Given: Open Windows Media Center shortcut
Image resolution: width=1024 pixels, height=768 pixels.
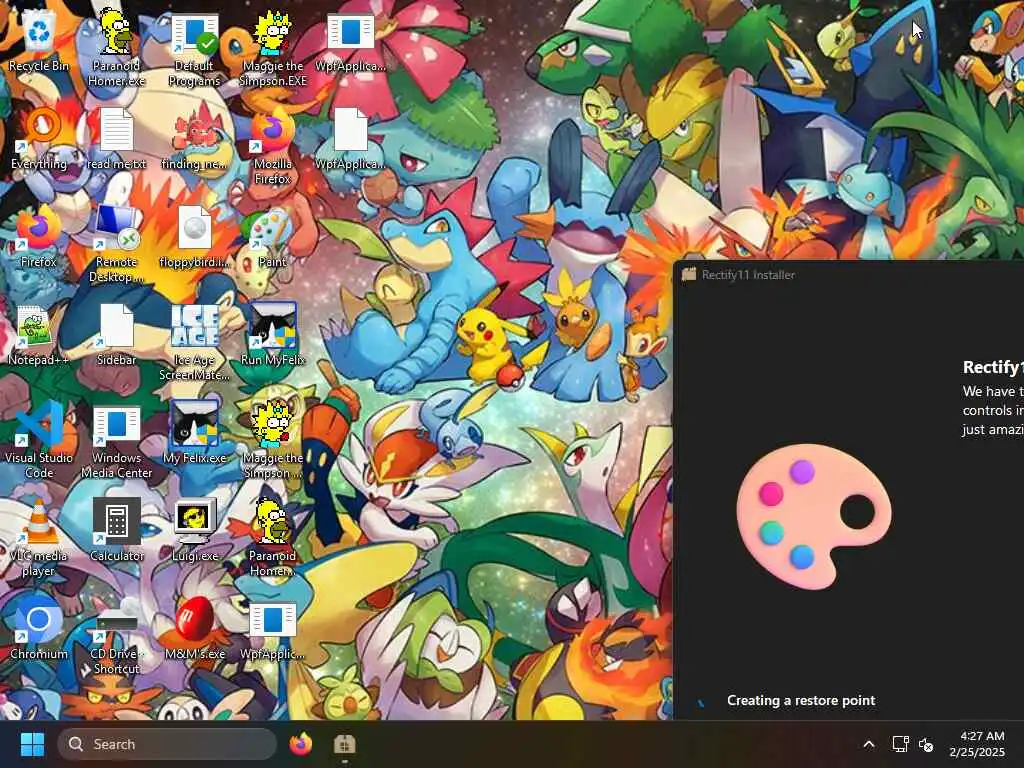Looking at the screenshot, I should pos(116,441).
